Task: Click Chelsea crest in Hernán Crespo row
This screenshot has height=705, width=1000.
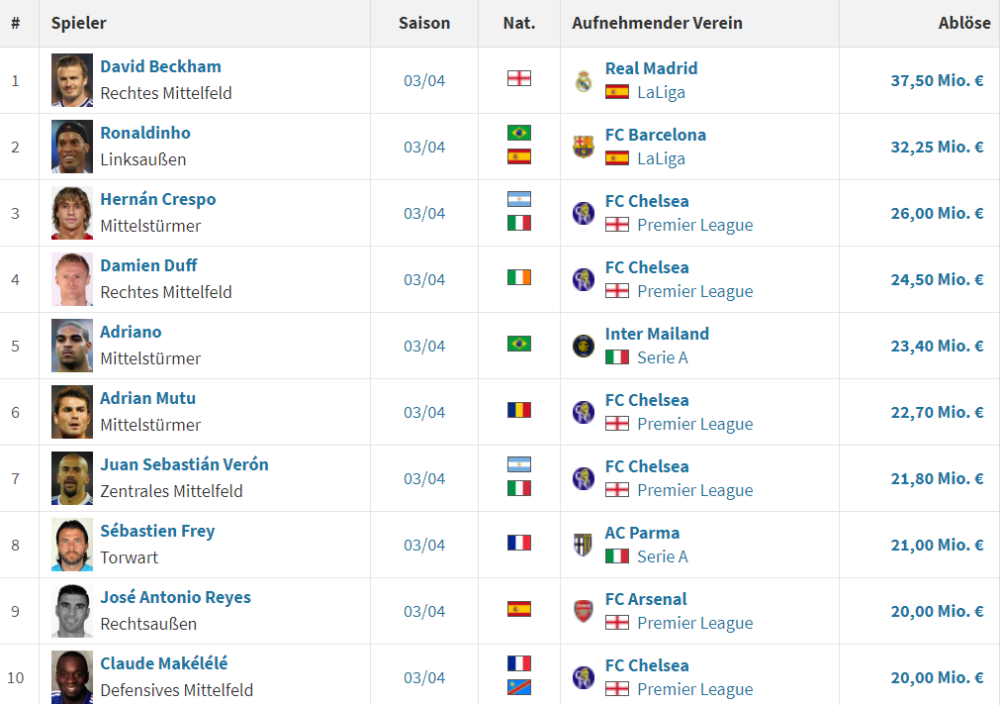Action: click(x=584, y=213)
